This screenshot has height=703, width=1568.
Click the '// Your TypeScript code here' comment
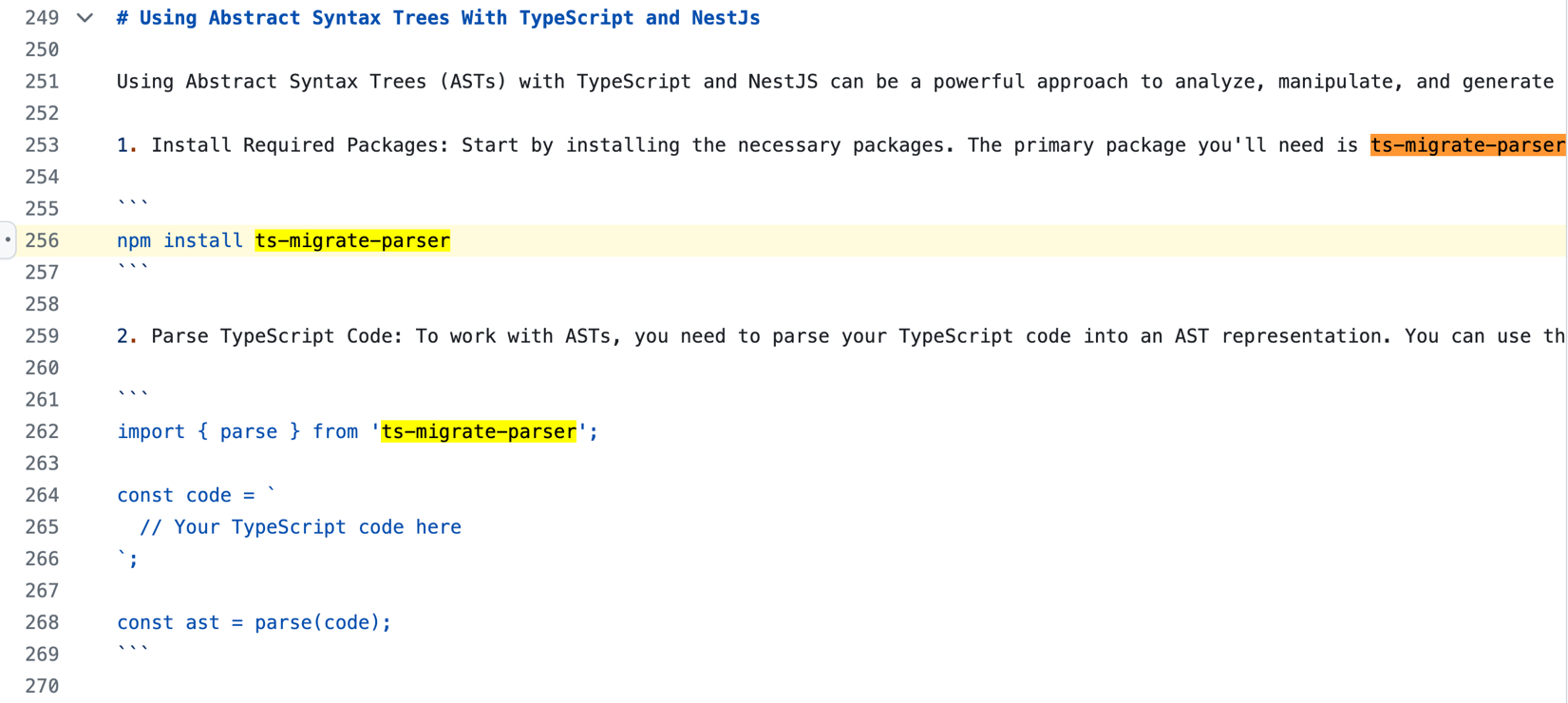[300, 527]
